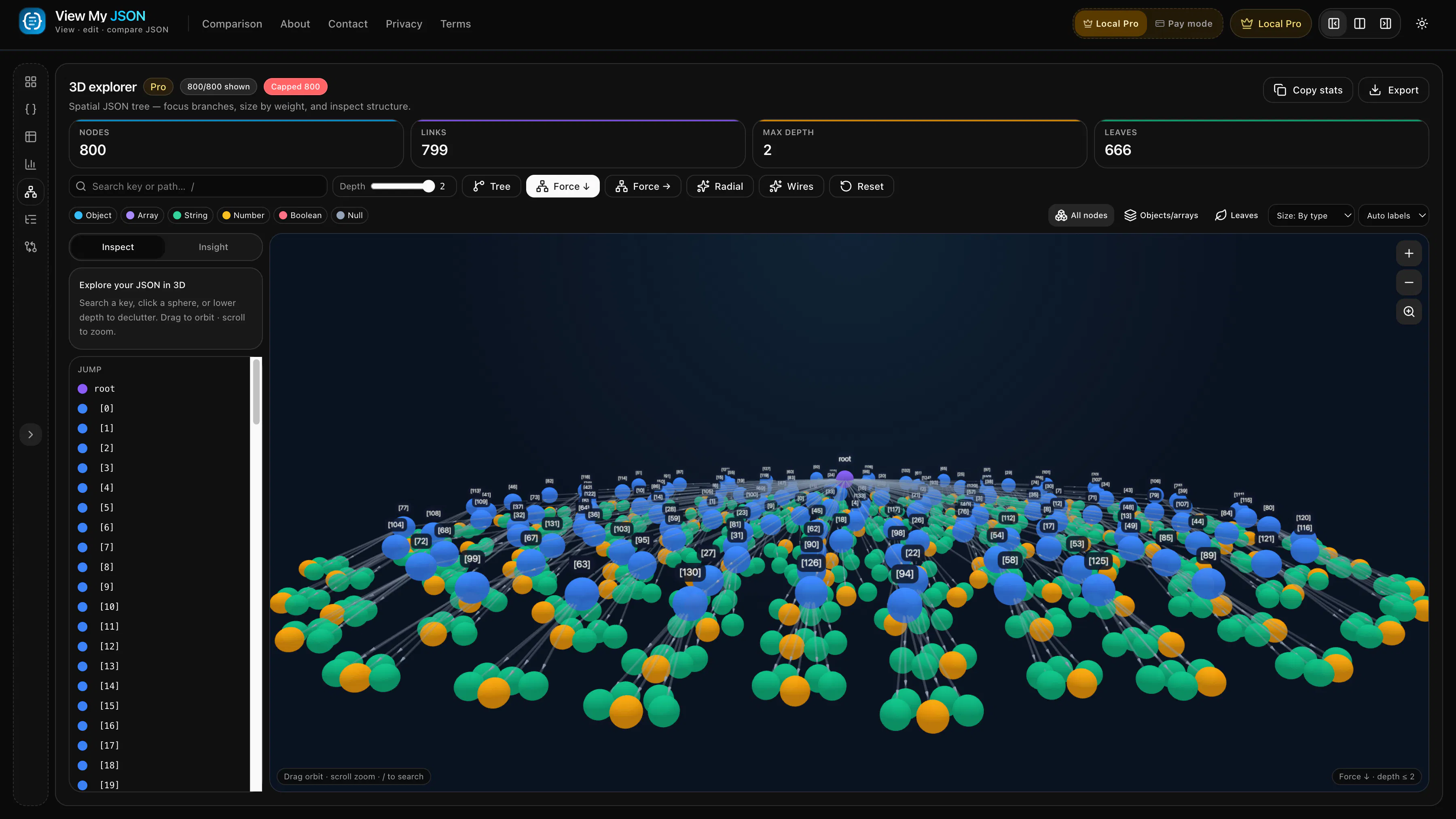This screenshot has height=819, width=1456.
Task: Click the Capped 800 badge
Action: coord(295,87)
